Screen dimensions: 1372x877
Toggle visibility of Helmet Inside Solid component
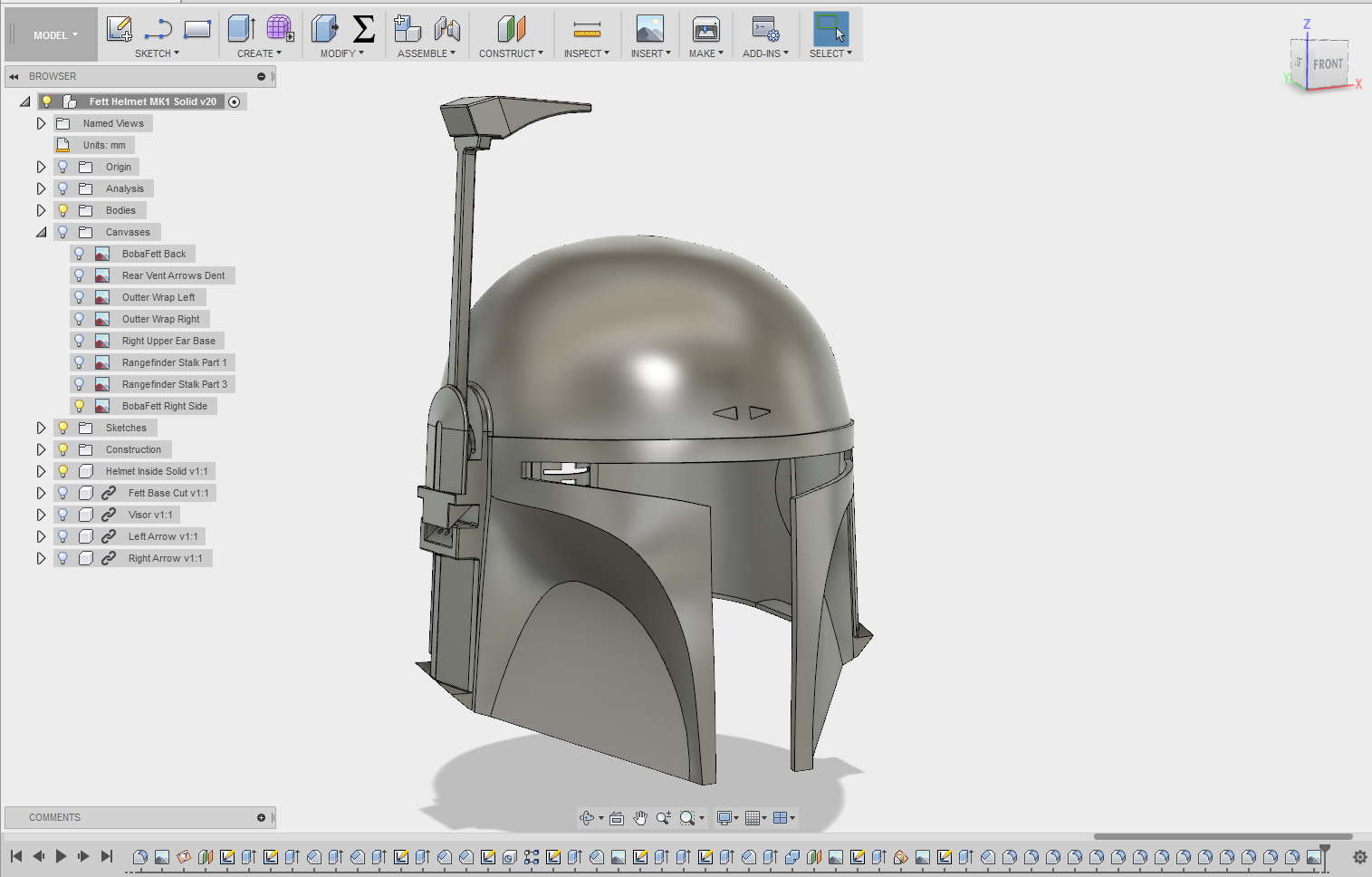coord(63,471)
